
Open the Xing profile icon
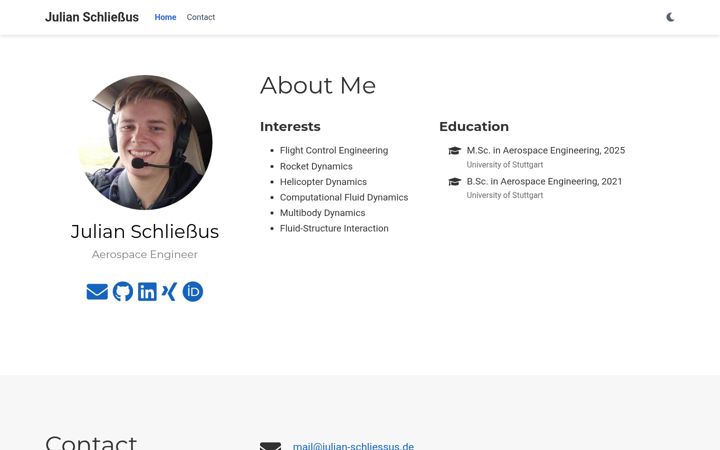click(x=169, y=292)
